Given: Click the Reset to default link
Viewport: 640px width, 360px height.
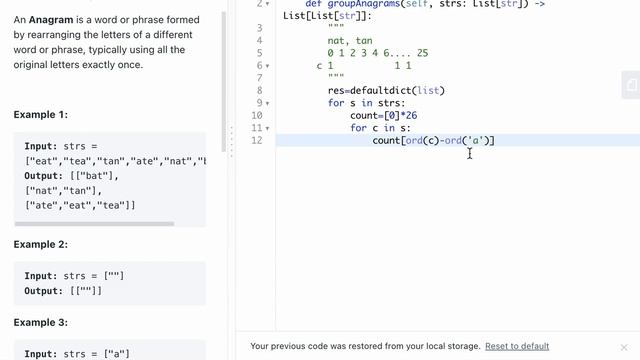Looking at the screenshot, I should [x=517, y=346].
